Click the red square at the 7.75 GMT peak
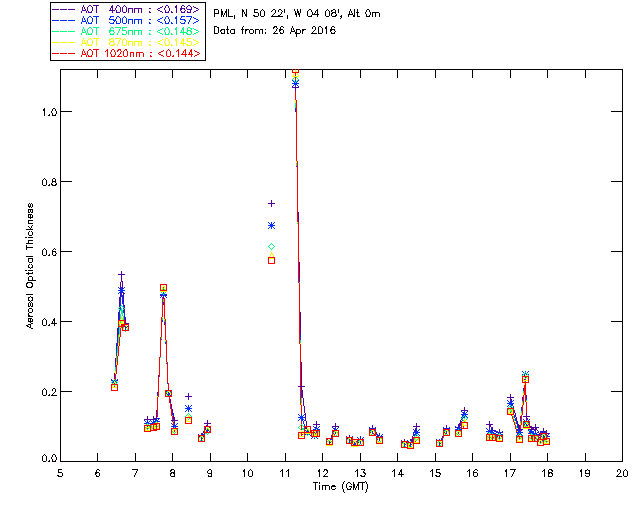 pos(163,288)
